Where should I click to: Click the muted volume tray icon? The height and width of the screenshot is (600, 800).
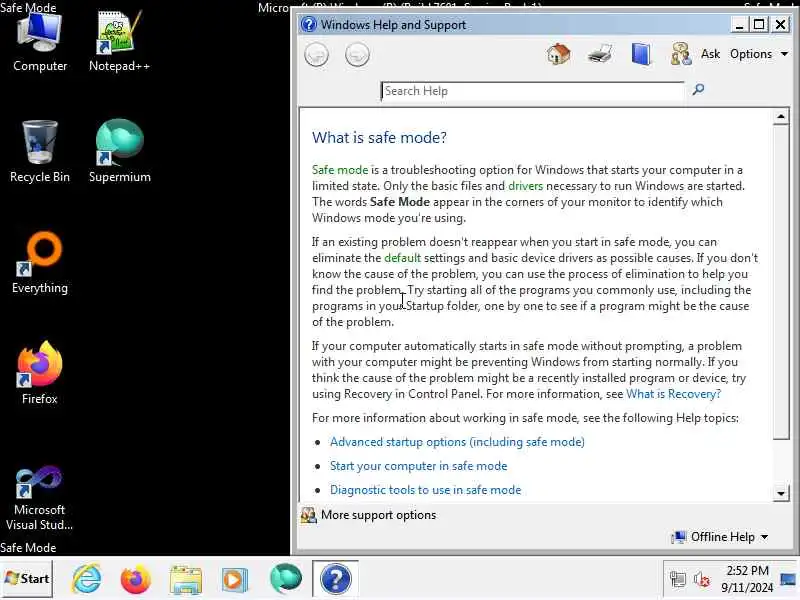click(x=702, y=579)
